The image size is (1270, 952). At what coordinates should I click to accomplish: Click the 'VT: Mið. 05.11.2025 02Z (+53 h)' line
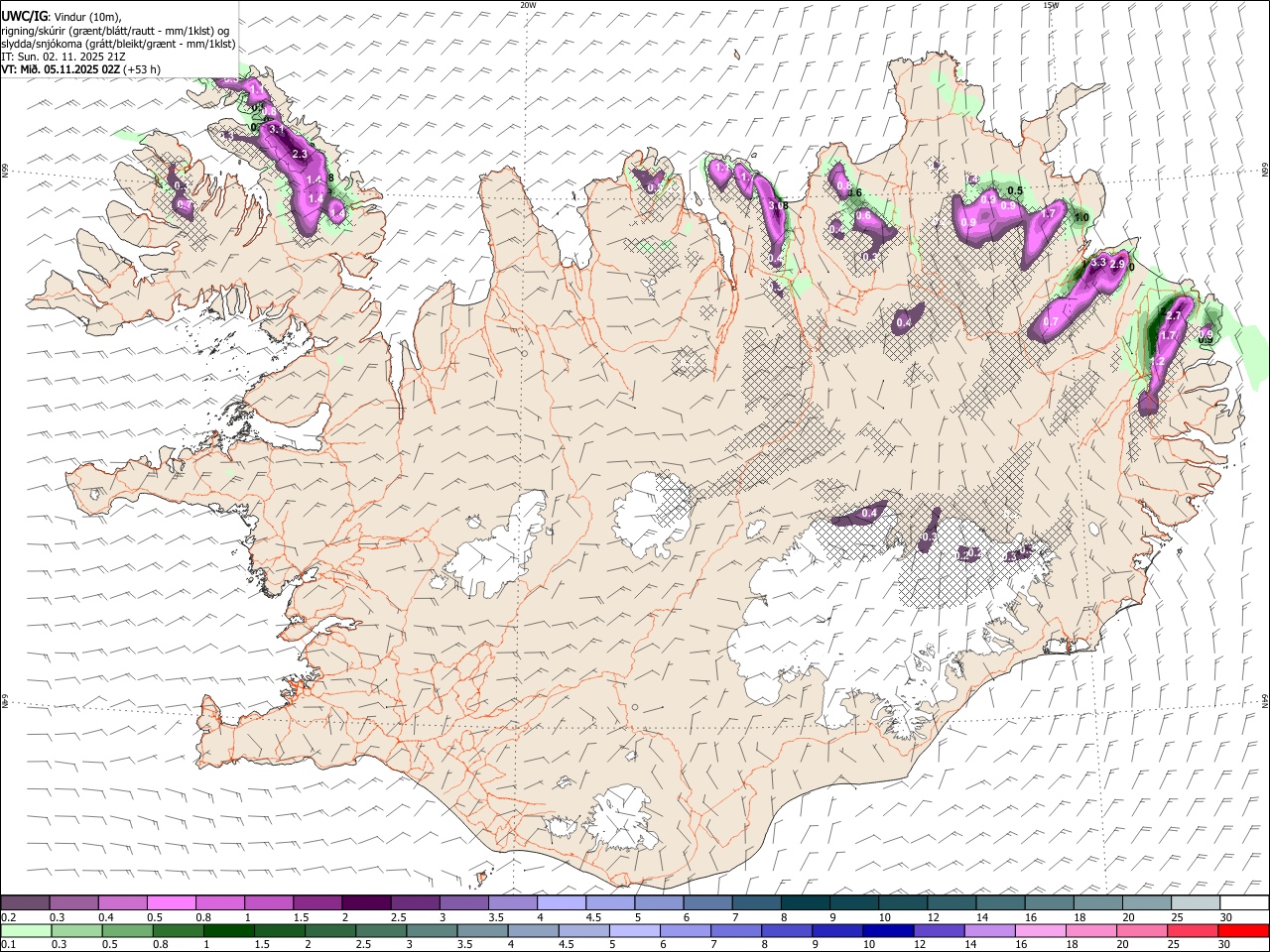80,69
